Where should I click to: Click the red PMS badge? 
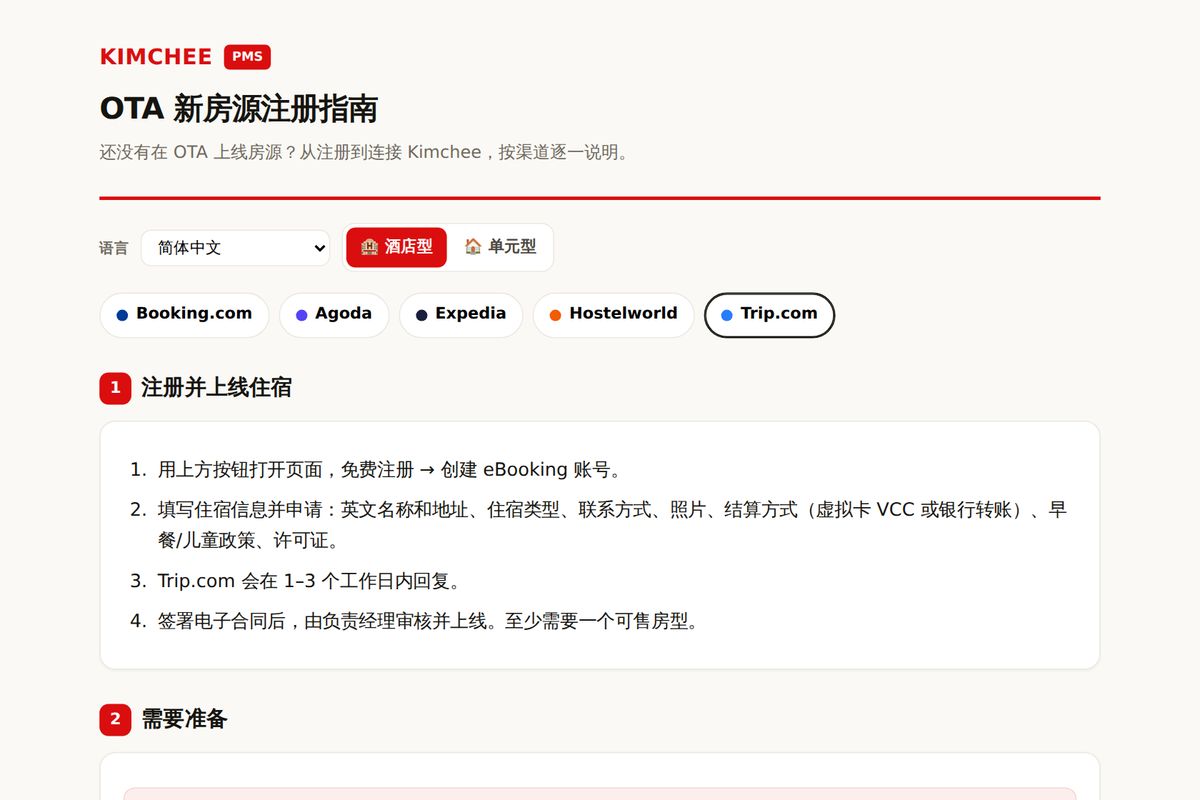(247, 57)
